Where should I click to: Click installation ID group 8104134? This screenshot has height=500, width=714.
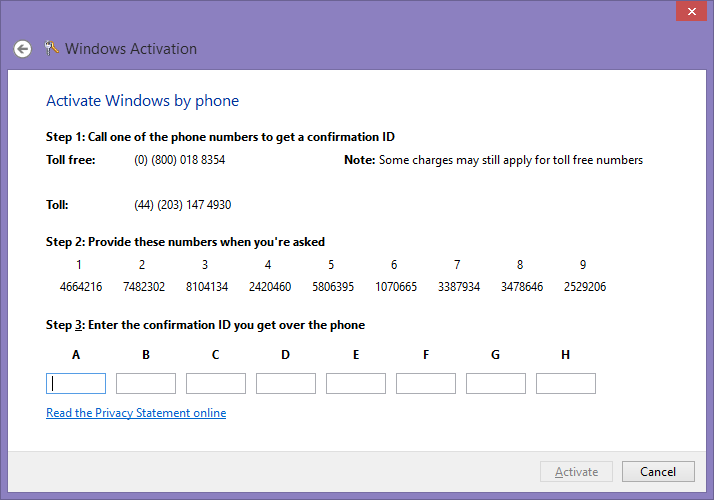pyautogui.click(x=207, y=287)
